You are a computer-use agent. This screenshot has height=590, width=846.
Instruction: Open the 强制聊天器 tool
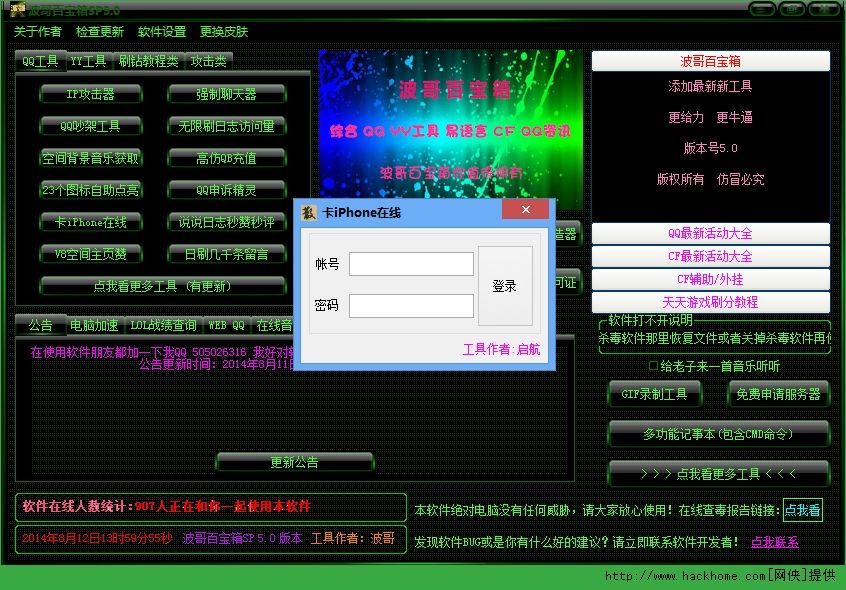[229, 93]
